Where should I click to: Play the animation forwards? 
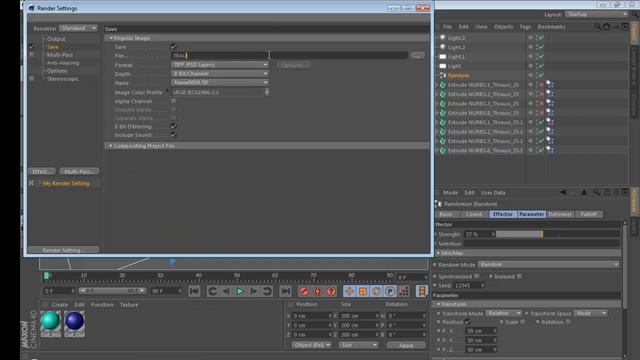click(240, 291)
